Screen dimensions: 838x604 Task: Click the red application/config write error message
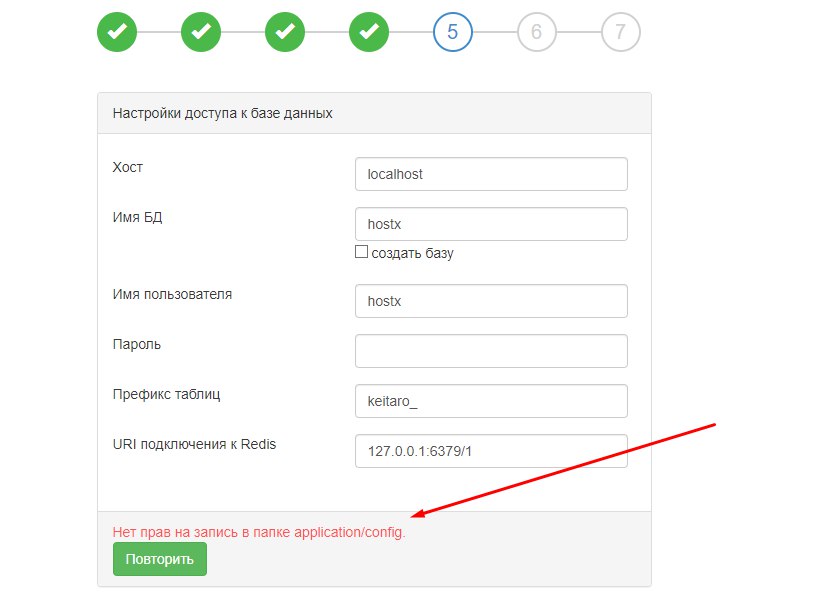point(259,532)
